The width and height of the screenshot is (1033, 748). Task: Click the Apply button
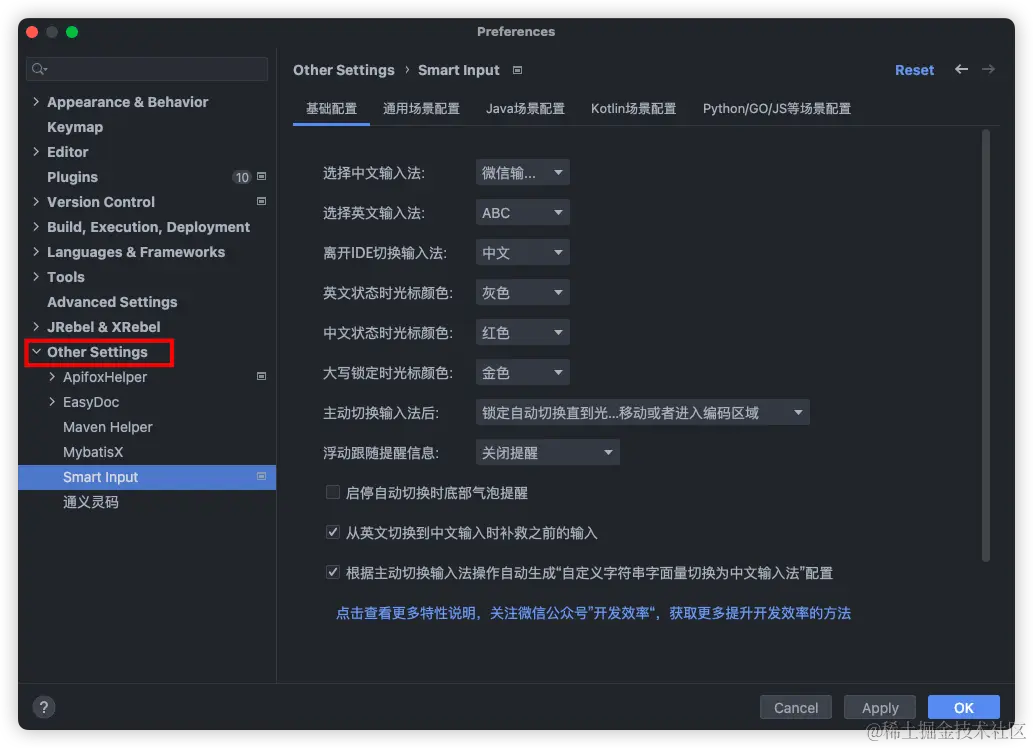(x=880, y=708)
